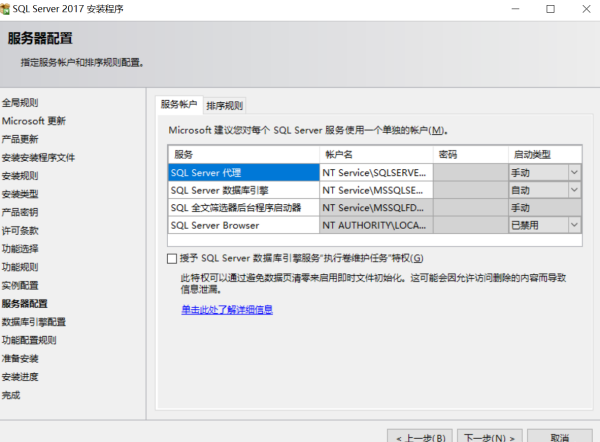Click password field for SQL Server 代理
Screen dimensions: 600x442
coord(470,172)
